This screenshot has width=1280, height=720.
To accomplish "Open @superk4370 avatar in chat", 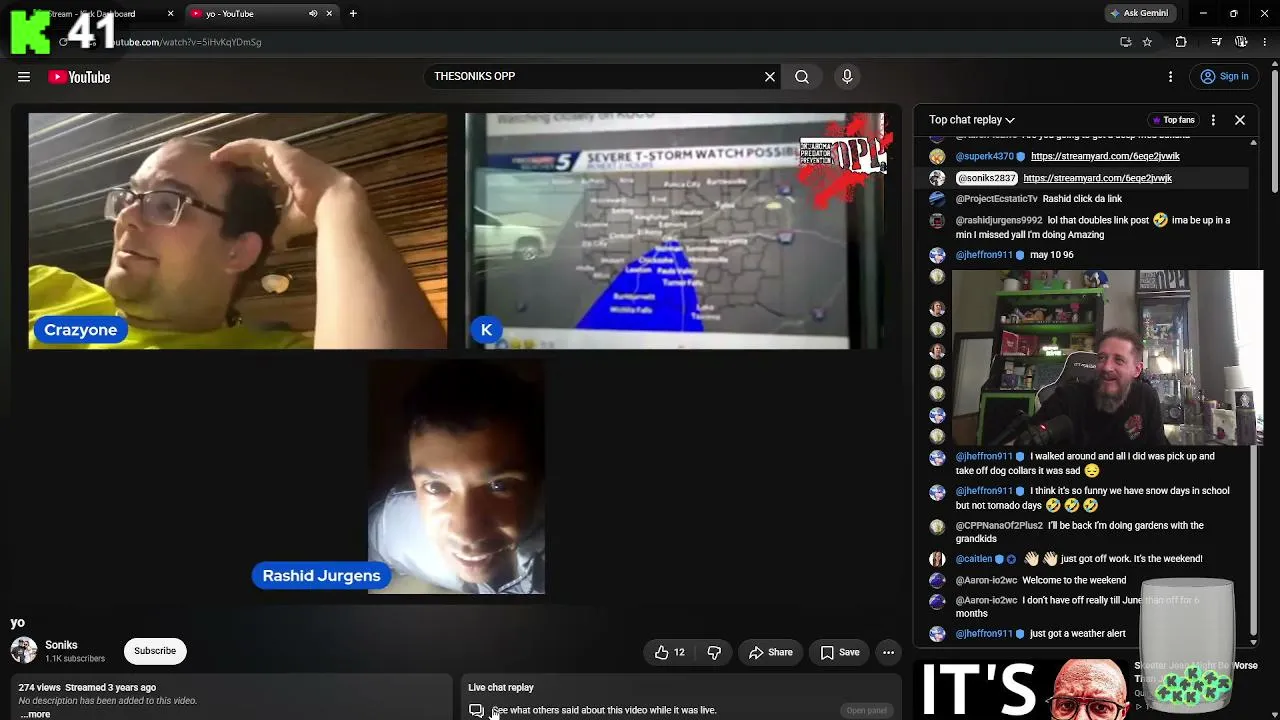I will tap(937, 157).
